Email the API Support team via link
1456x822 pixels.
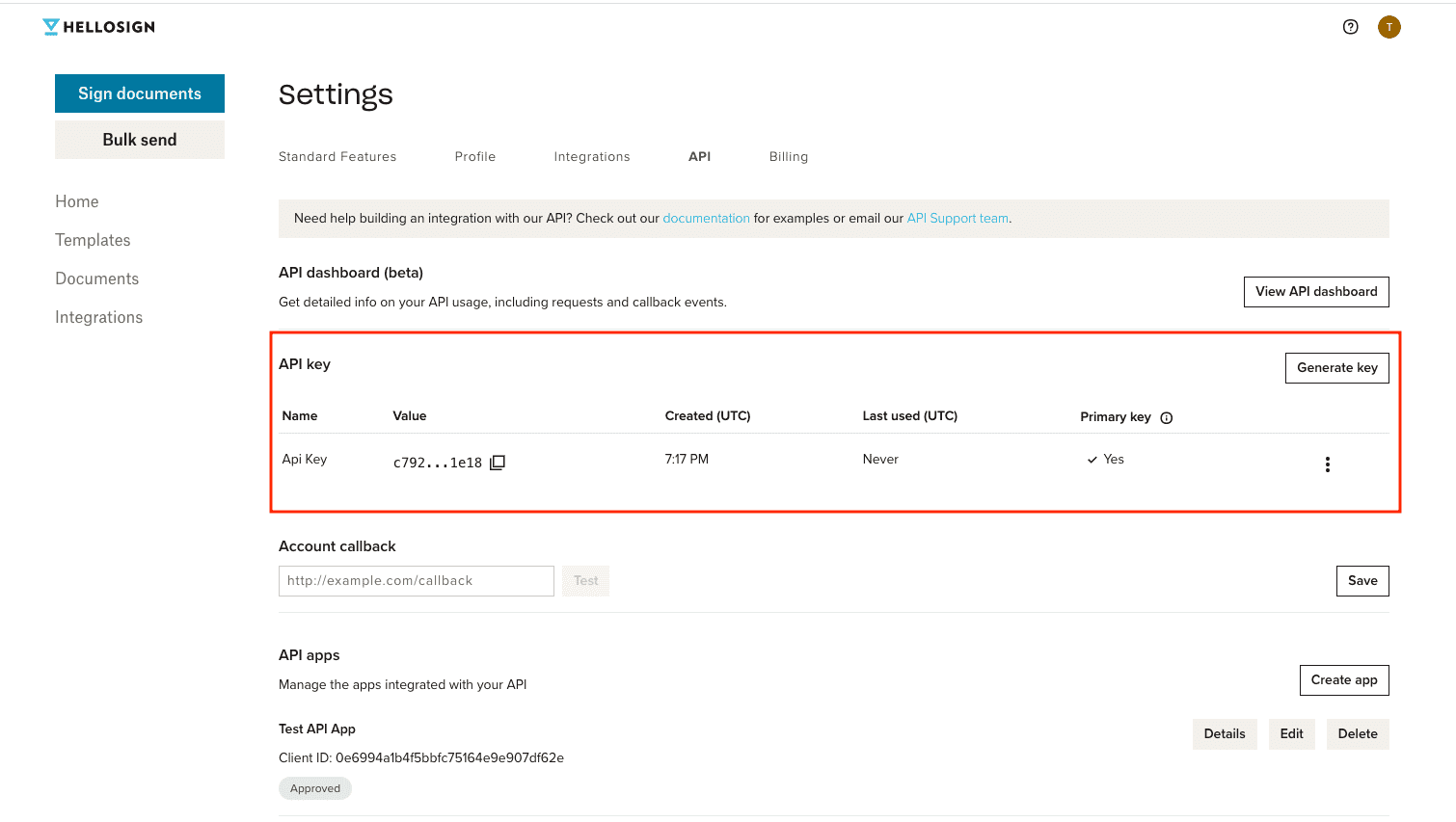pyautogui.click(x=957, y=218)
